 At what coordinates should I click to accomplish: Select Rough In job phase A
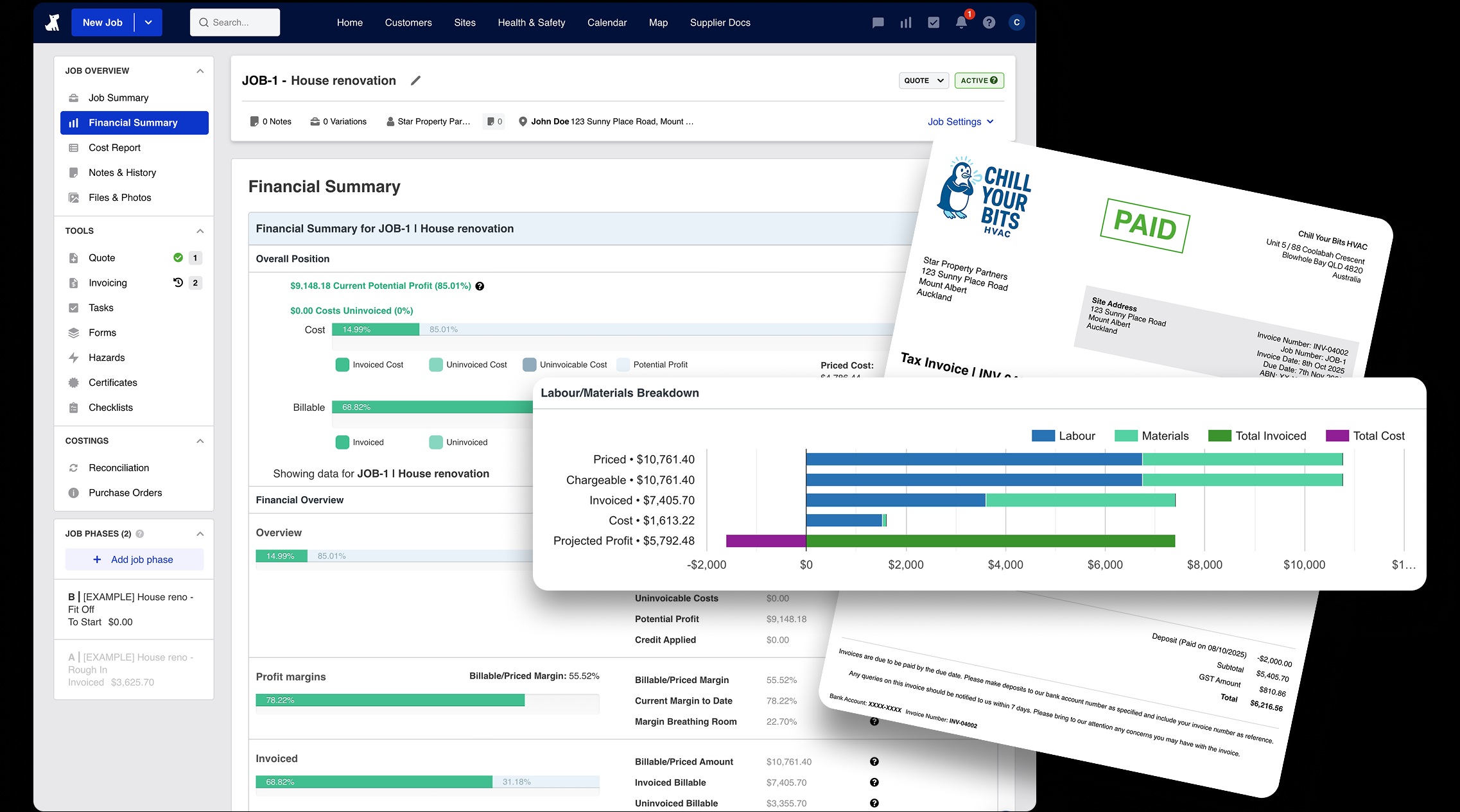(x=134, y=669)
